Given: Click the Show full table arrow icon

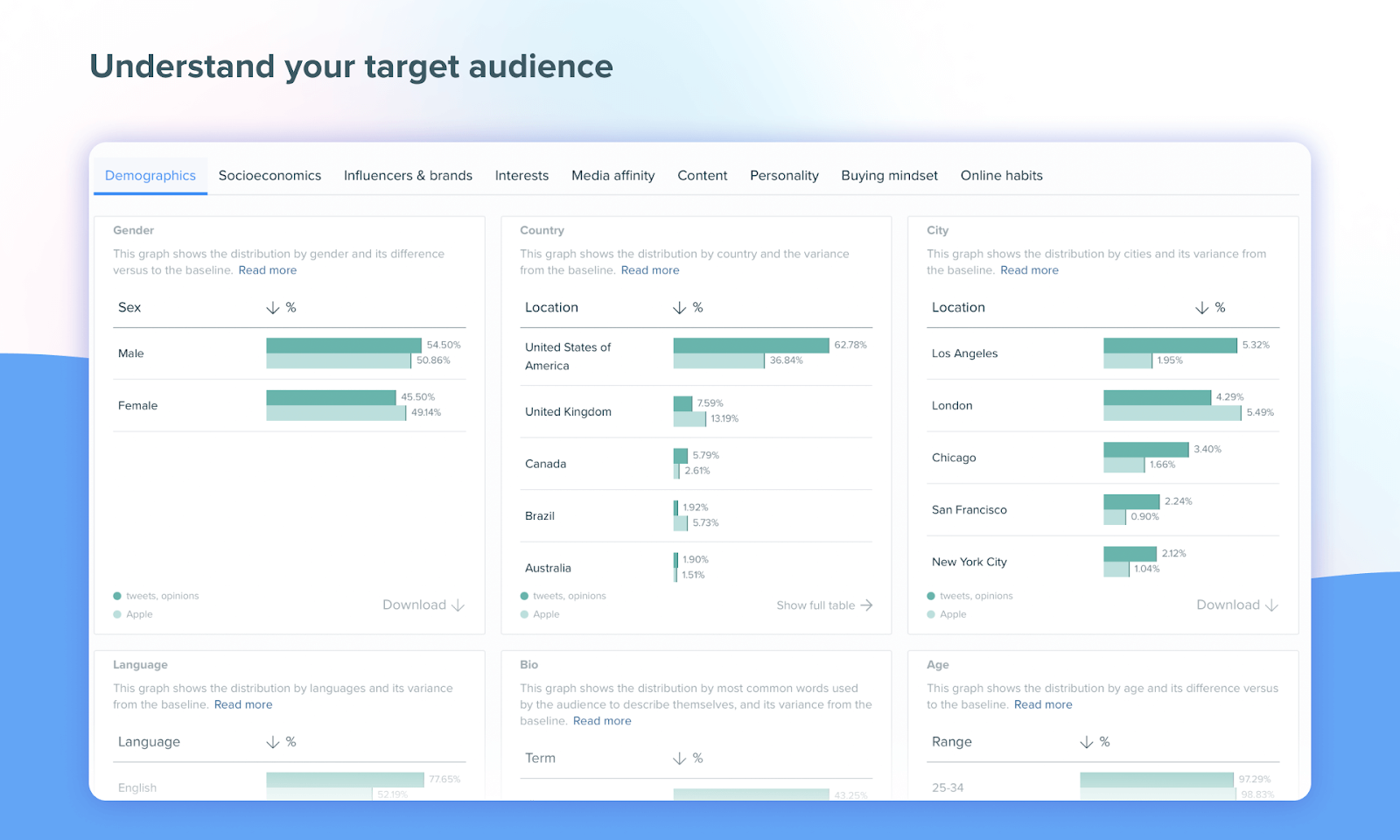Looking at the screenshot, I should click(865, 605).
